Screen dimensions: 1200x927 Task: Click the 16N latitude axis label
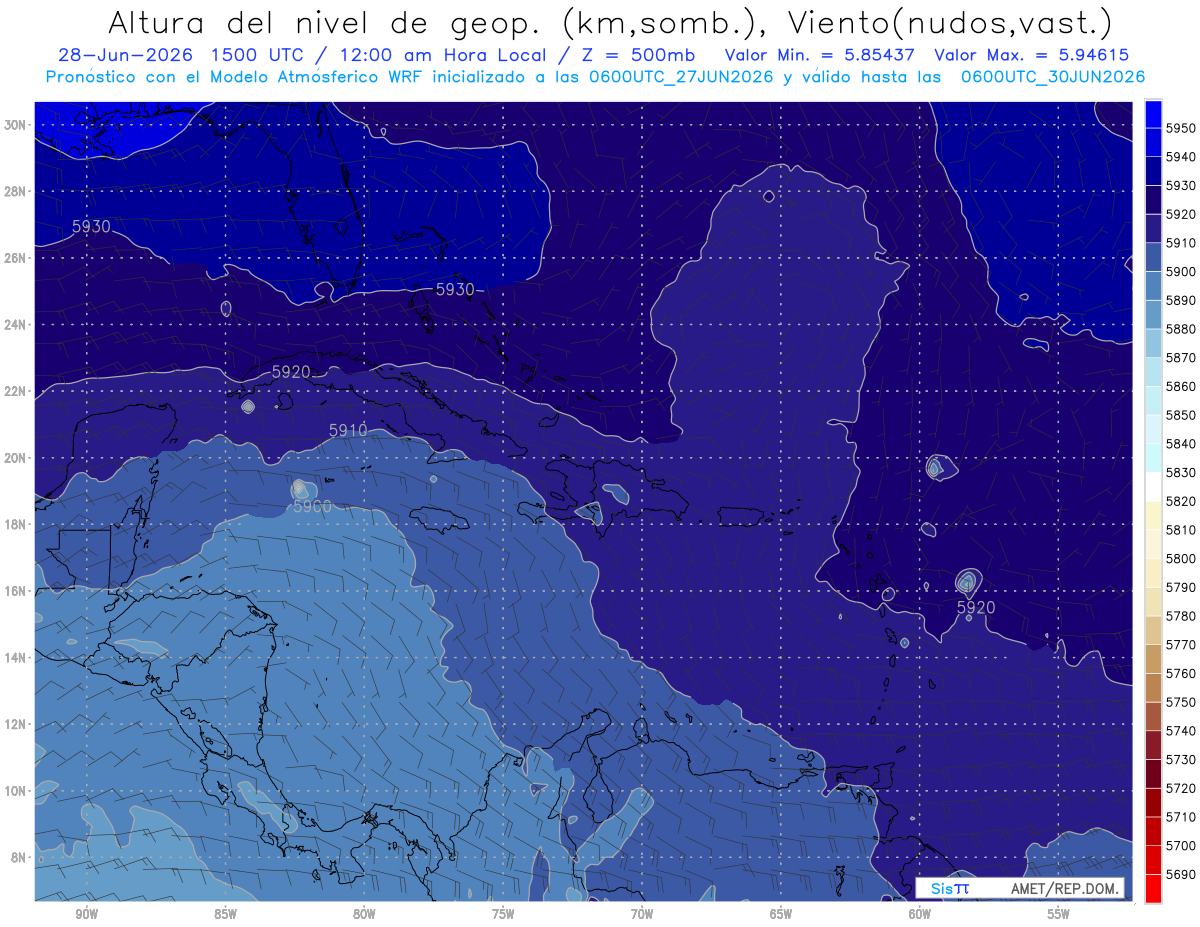coord(17,591)
